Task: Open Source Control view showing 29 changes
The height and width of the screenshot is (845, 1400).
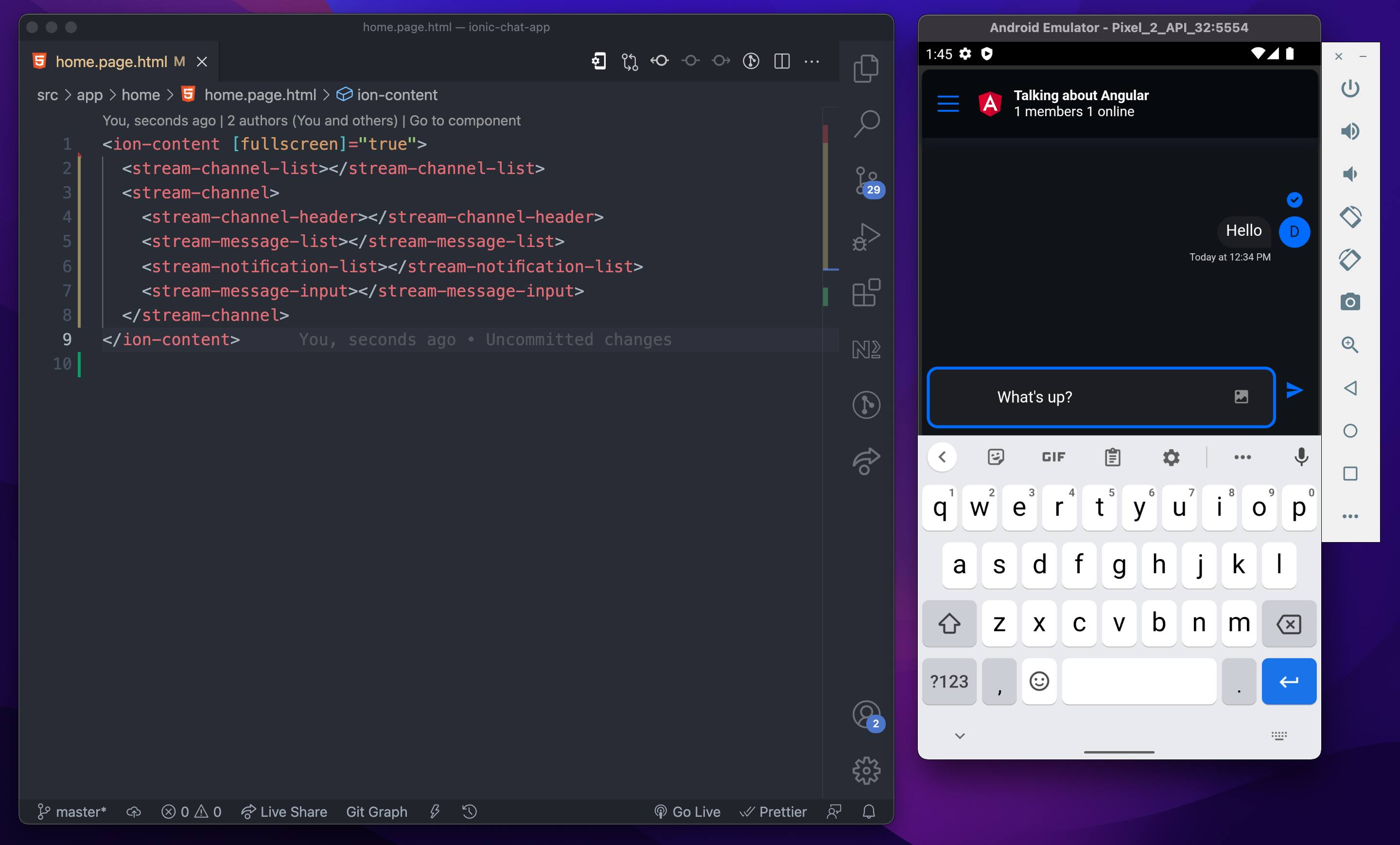Action: point(866,183)
